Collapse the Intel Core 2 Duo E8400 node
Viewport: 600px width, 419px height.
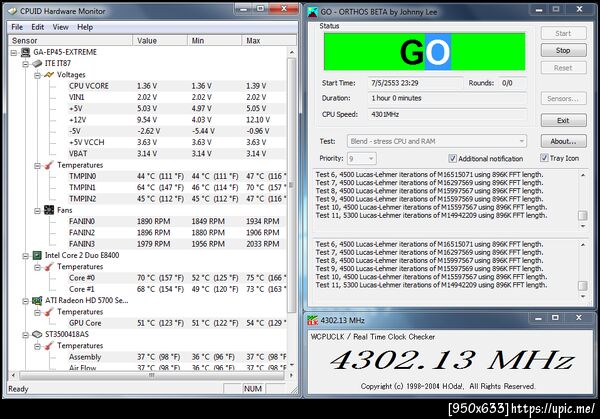click(x=26, y=256)
